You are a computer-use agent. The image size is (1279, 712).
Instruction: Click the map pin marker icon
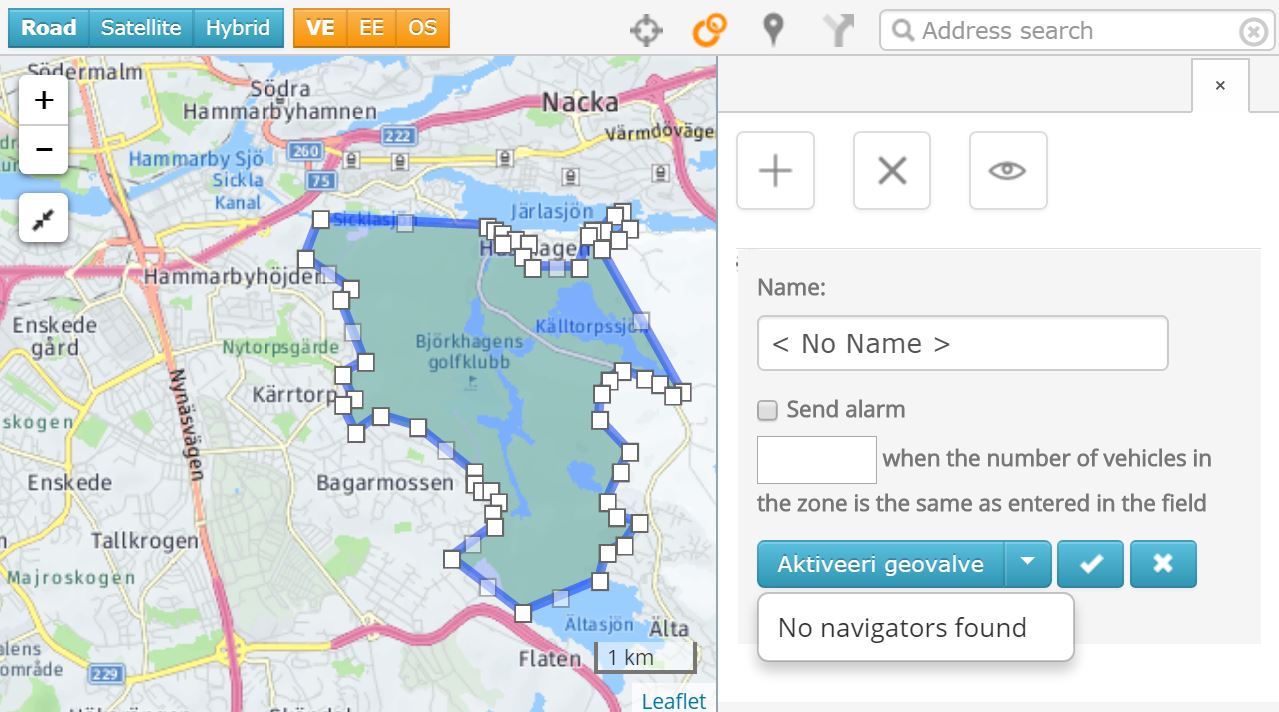[772, 30]
